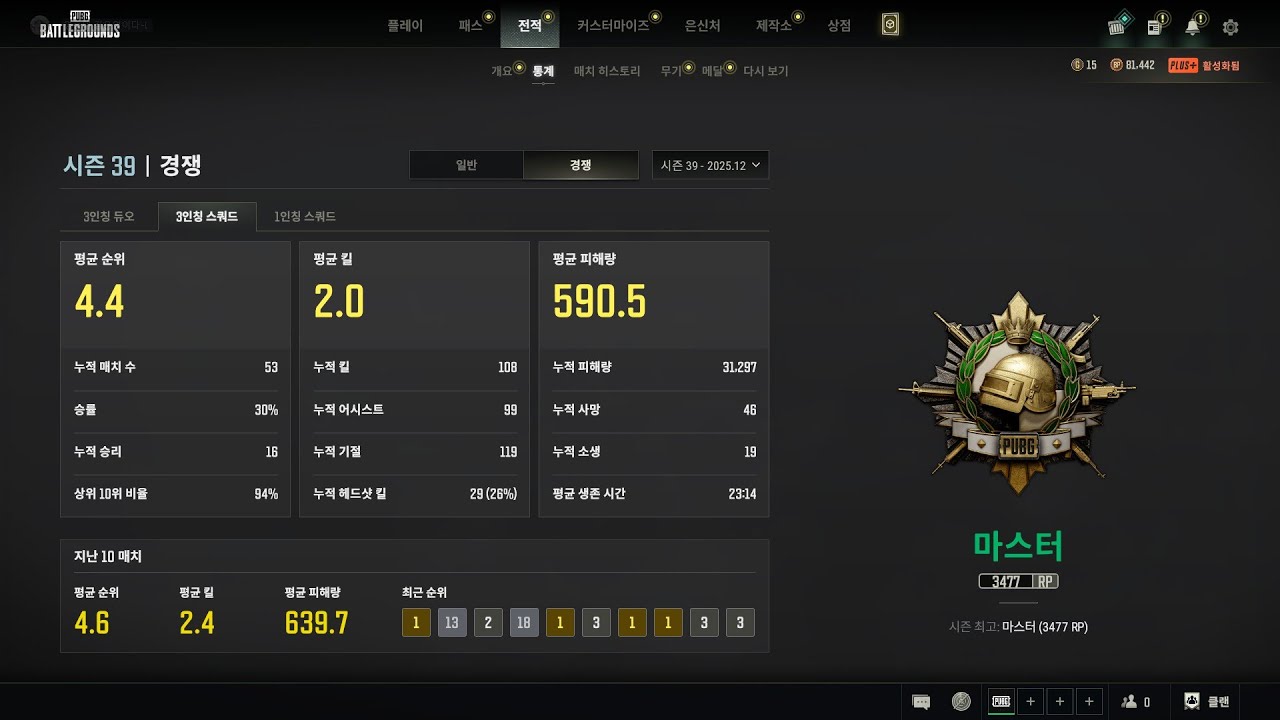Click the empty plus slot beside PUBG slot
Image resolution: width=1280 pixels, height=720 pixels.
(1031, 702)
